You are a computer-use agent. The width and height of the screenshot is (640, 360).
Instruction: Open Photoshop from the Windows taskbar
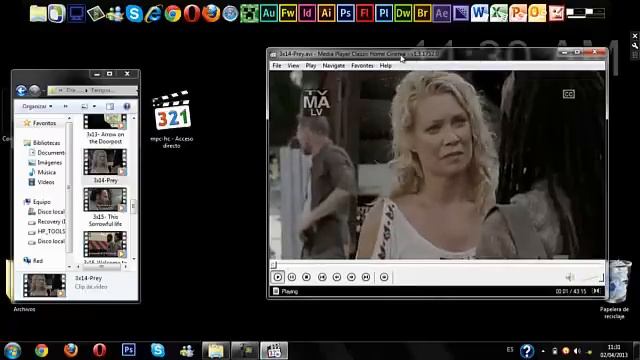pyautogui.click(x=129, y=350)
